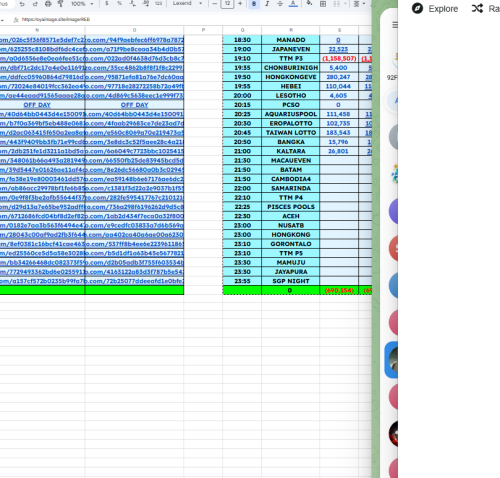The image size is (500, 478).
Task: Click the increase font size plus button
Action: (x=240, y=4)
